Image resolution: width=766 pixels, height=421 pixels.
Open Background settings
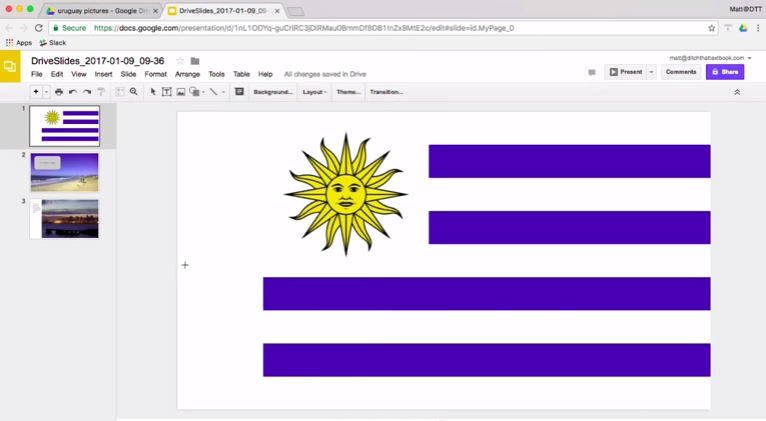point(273,92)
